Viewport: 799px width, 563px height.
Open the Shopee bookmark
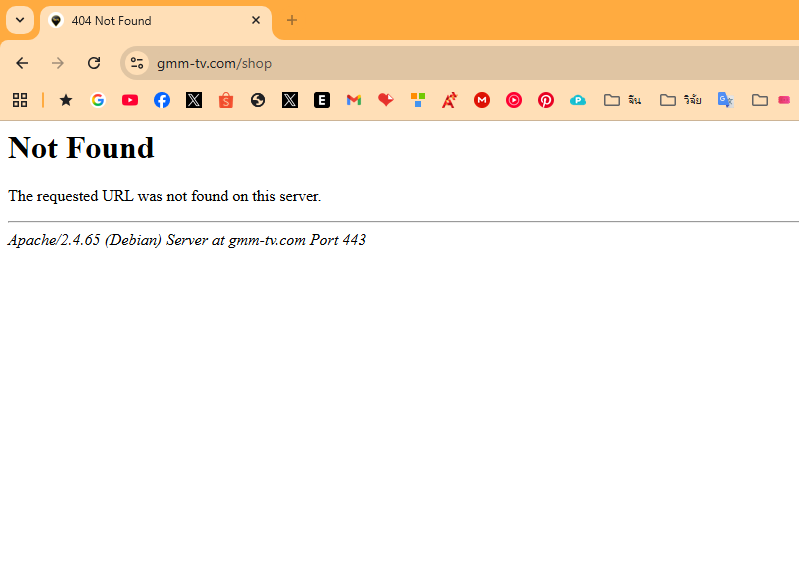tap(226, 100)
